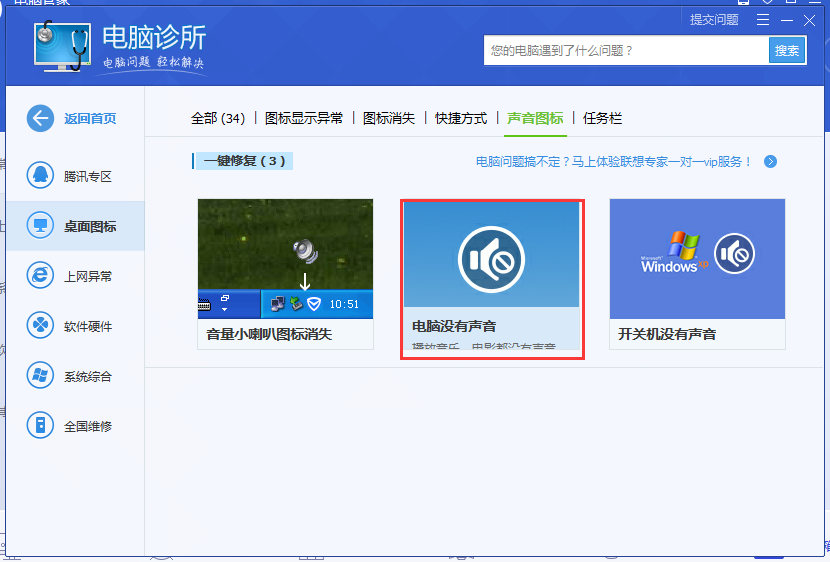Open the 联想专家一对一vip服务 link

[614, 161]
